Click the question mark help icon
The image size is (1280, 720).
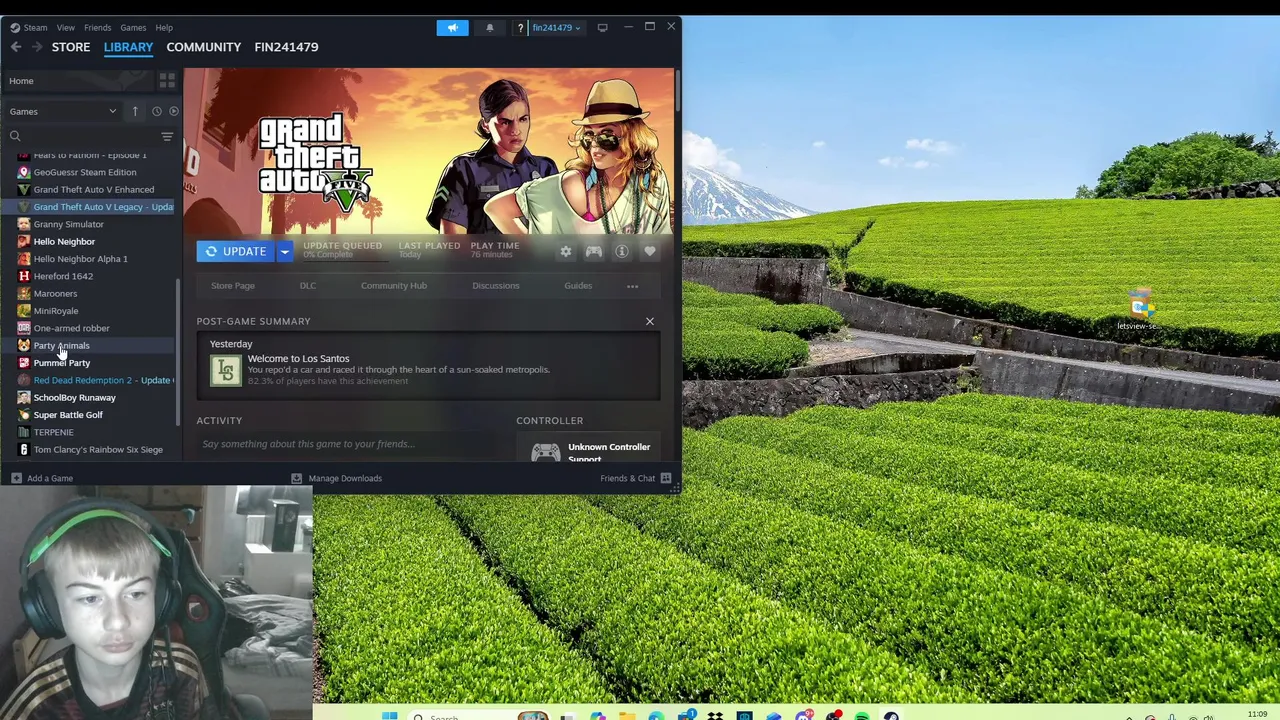pyautogui.click(x=520, y=28)
